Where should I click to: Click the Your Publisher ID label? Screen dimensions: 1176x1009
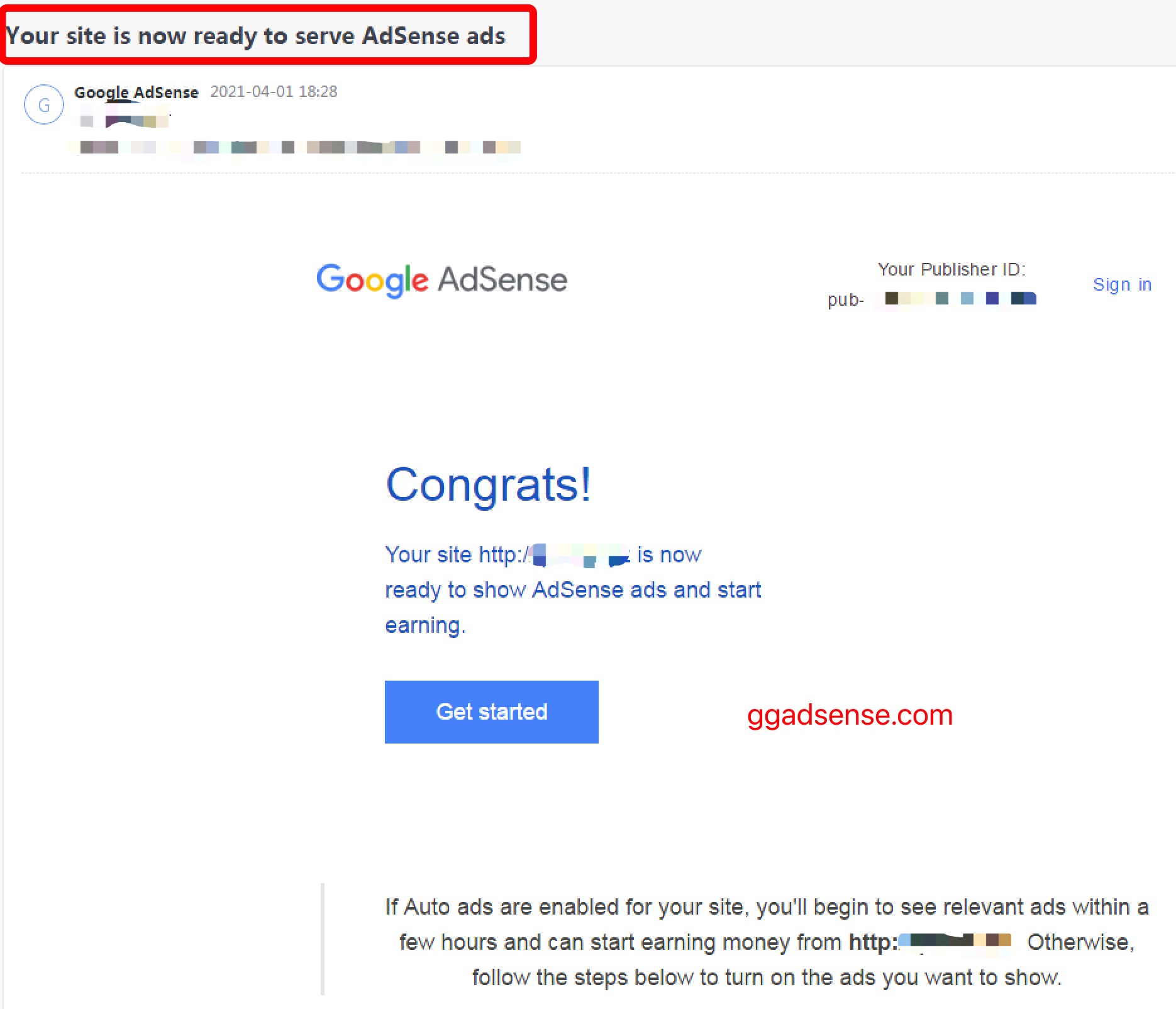coord(951,269)
